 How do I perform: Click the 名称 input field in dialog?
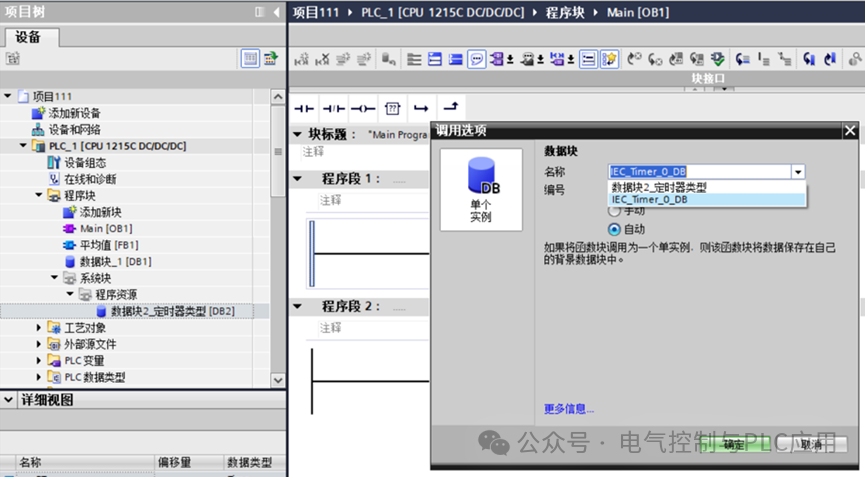click(700, 172)
